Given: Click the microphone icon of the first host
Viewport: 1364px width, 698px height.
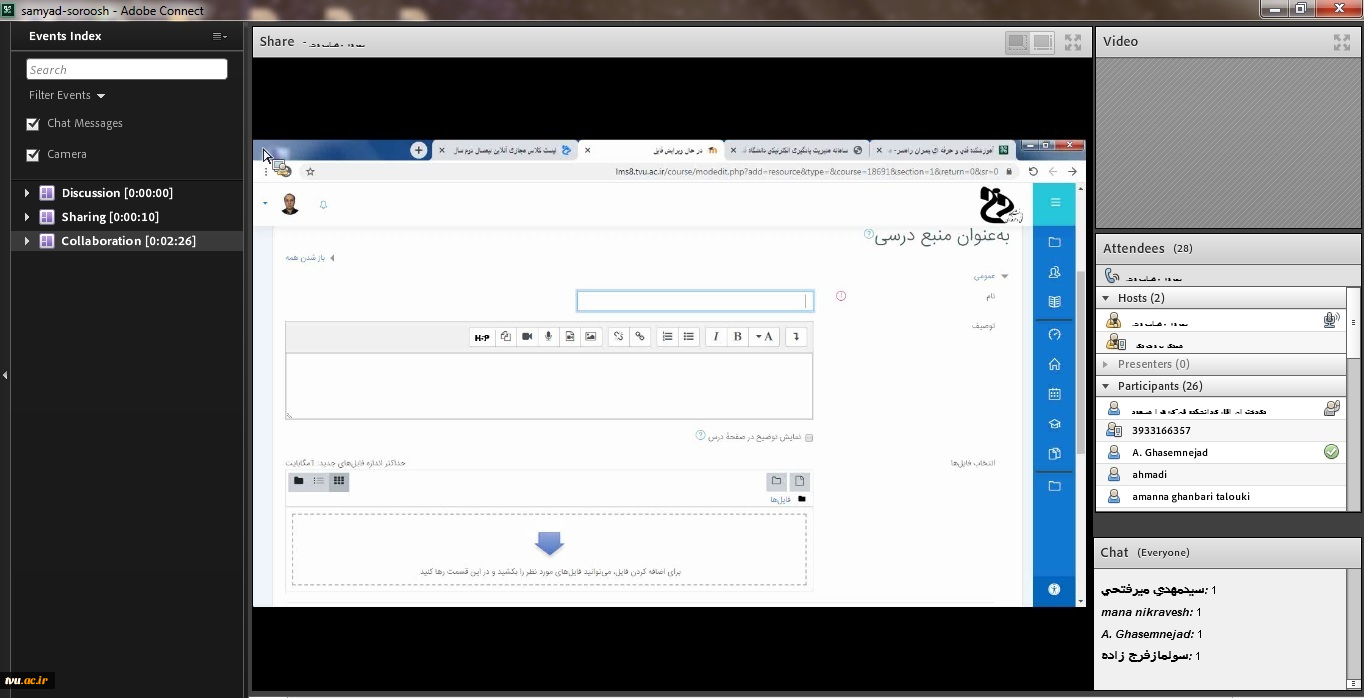Looking at the screenshot, I should (1330, 320).
